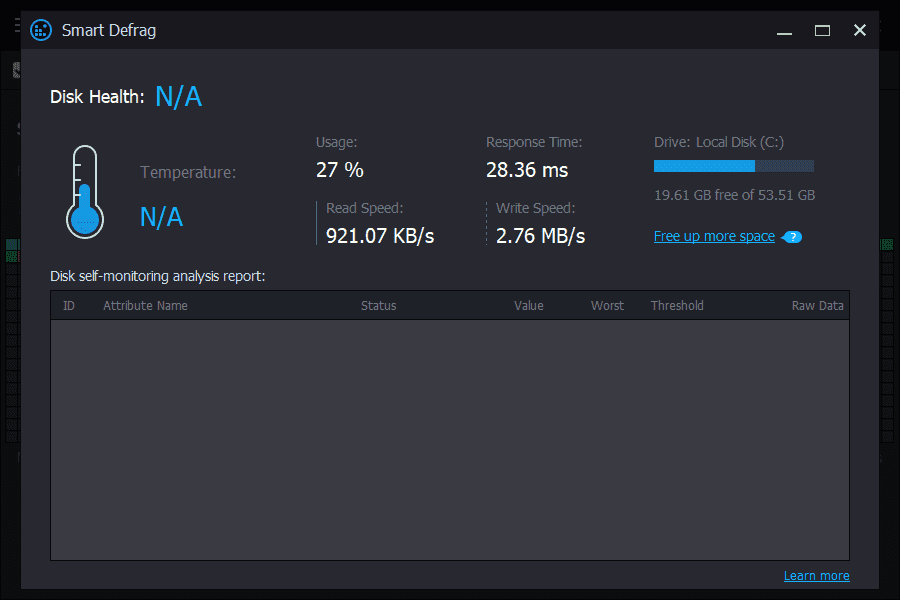Click the Disk self-monitoring analysis report heading
Screen dimensions: 900x600
coord(157,276)
